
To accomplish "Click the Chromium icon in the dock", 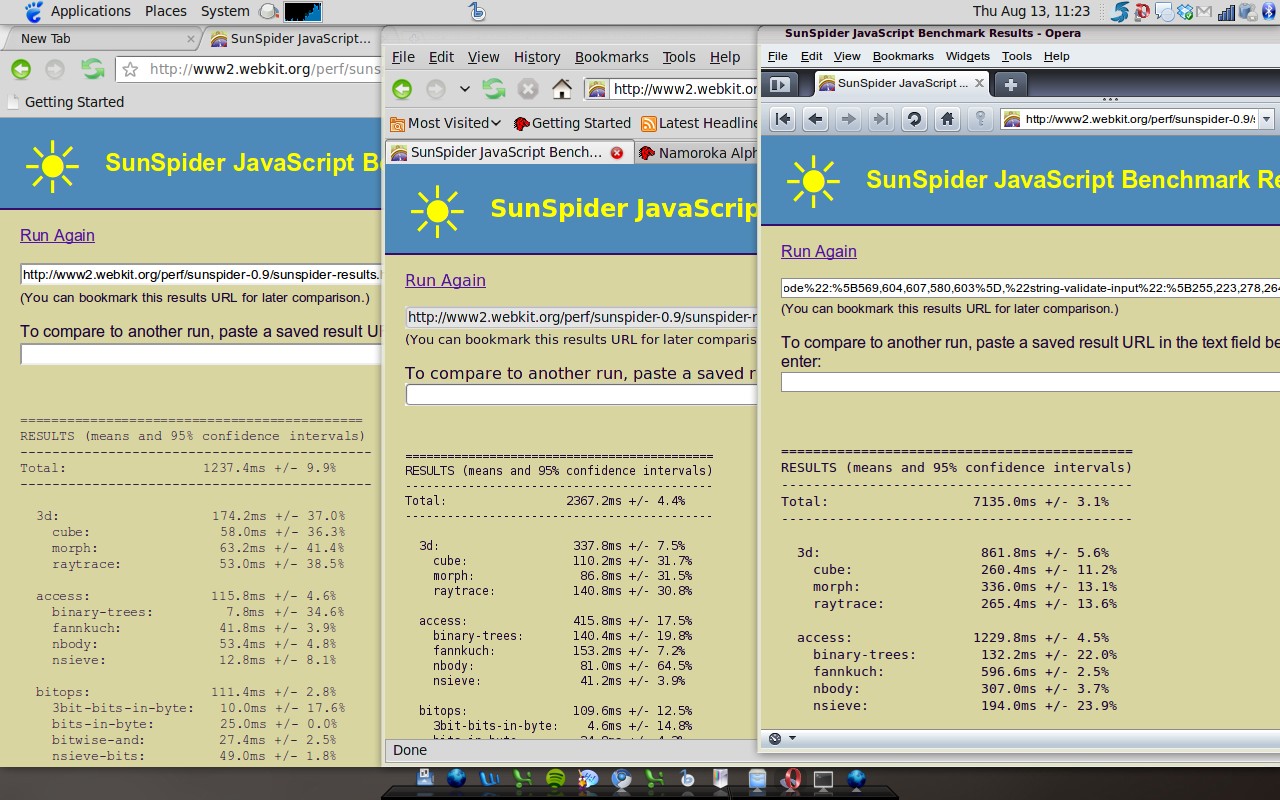I will [621, 778].
